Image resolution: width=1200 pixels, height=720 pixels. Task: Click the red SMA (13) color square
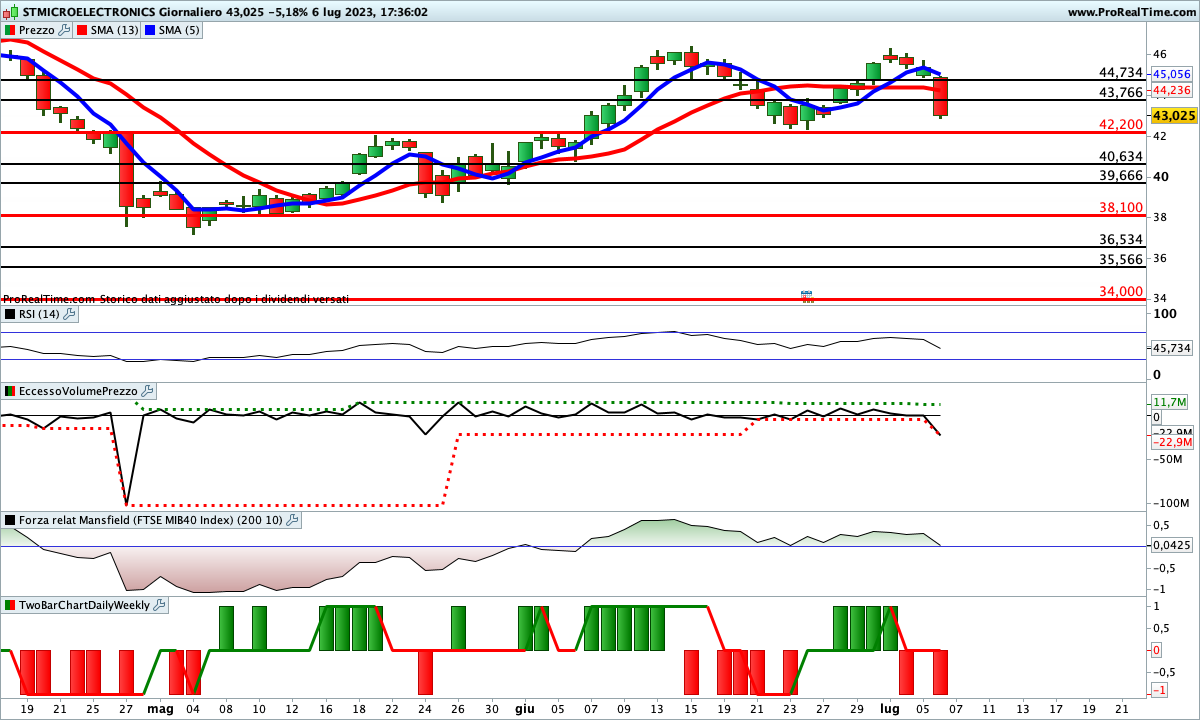(81, 30)
